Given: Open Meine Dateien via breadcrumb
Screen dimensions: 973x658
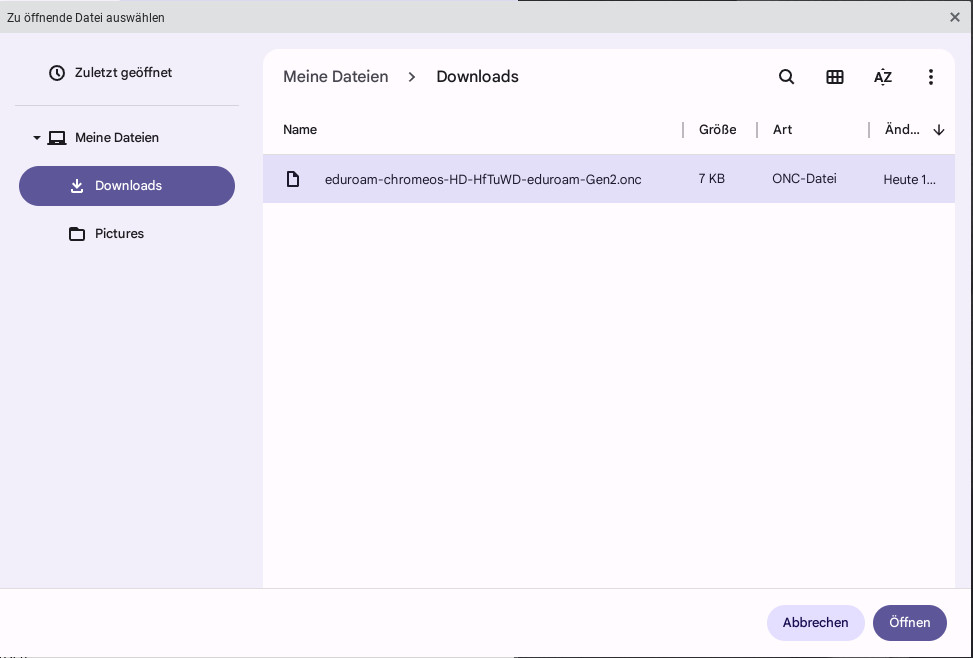Looking at the screenshot, I should click(x=335, y=76).
